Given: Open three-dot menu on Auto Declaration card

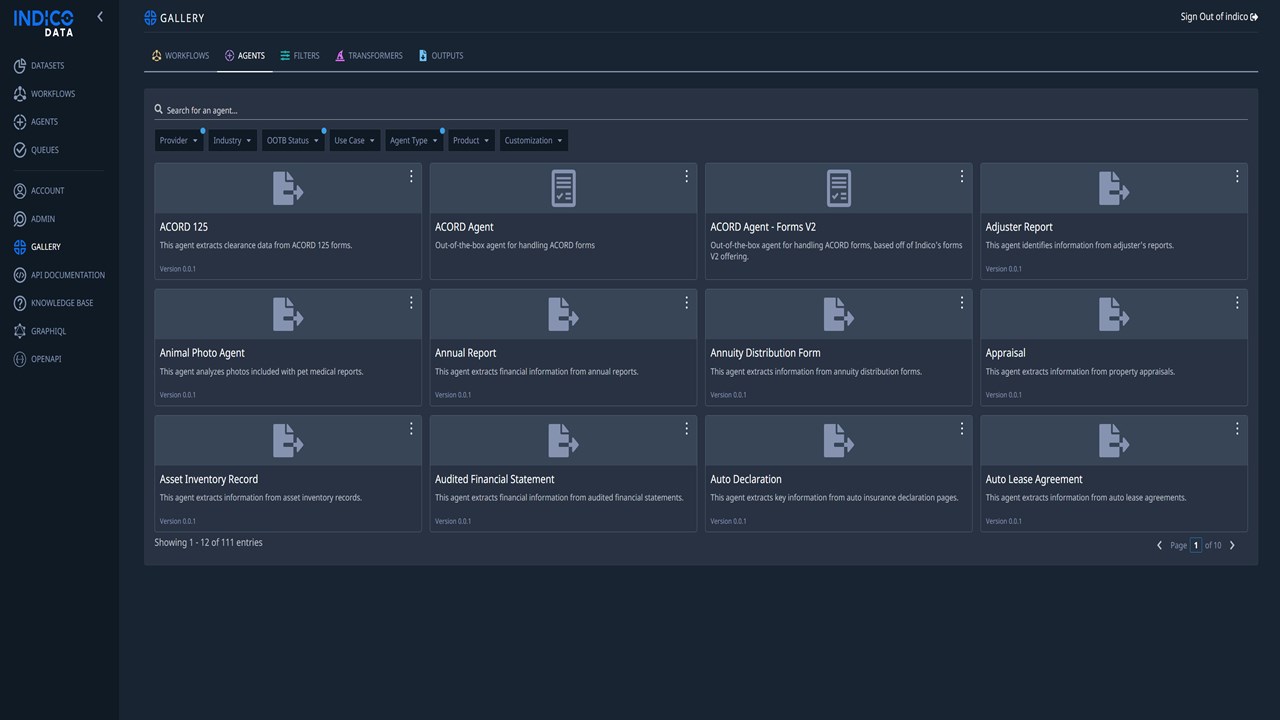Looking at the screenshot, I should pyautogui.click(x=962, y=428).
